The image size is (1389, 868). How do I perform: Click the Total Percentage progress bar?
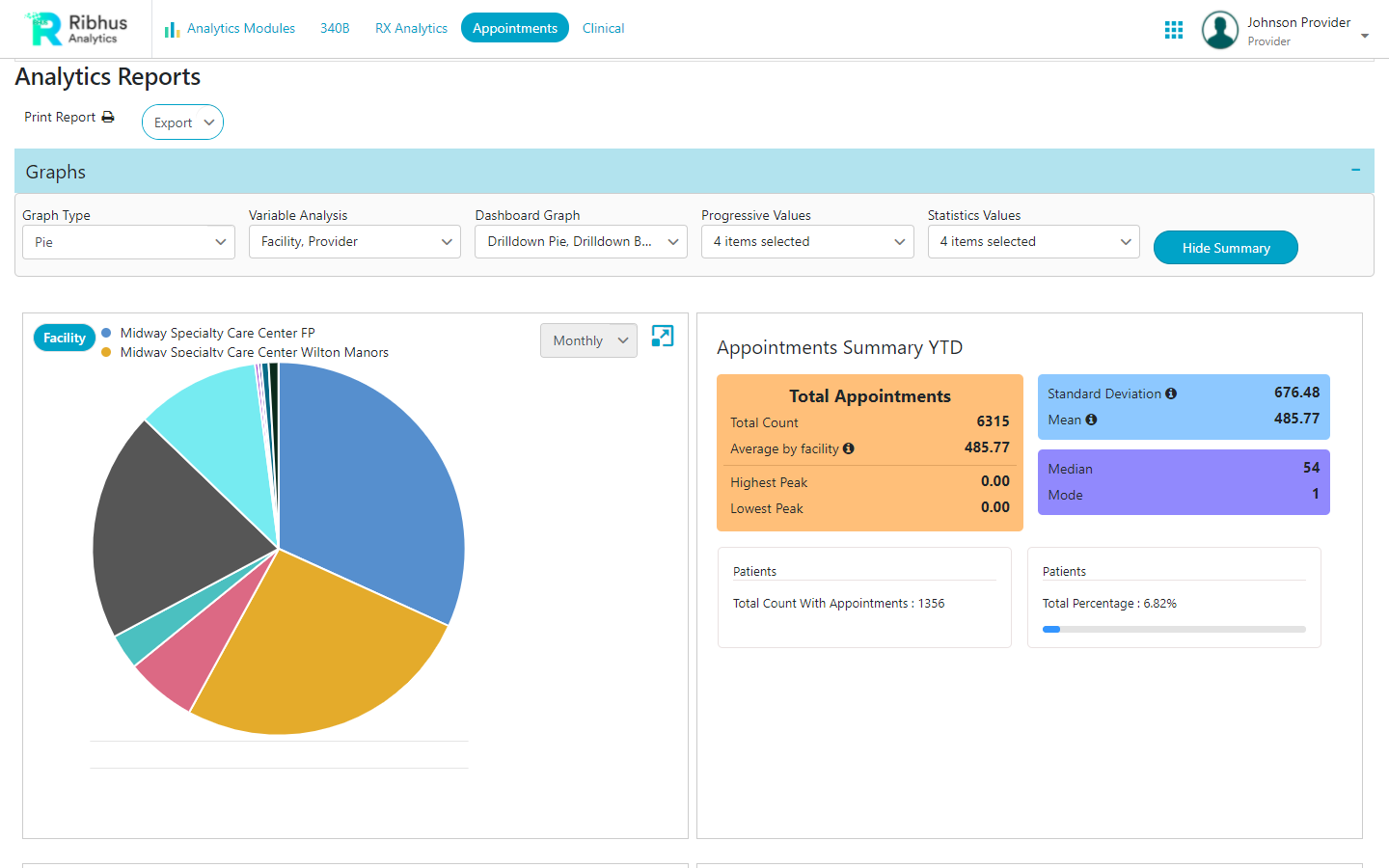(x=1173, y=629)
